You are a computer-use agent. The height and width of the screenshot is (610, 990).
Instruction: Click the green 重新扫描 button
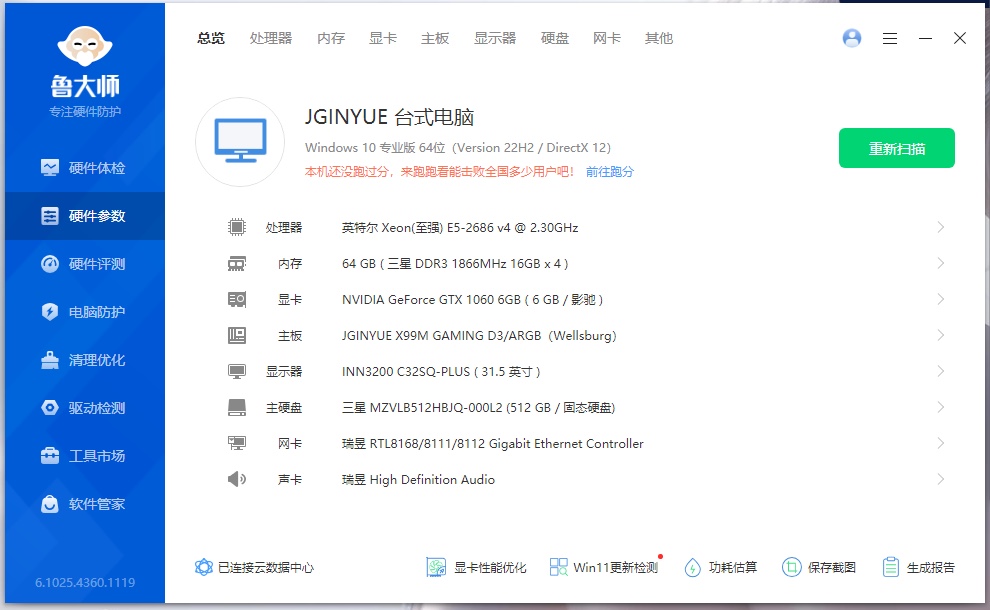coord(896,148)
